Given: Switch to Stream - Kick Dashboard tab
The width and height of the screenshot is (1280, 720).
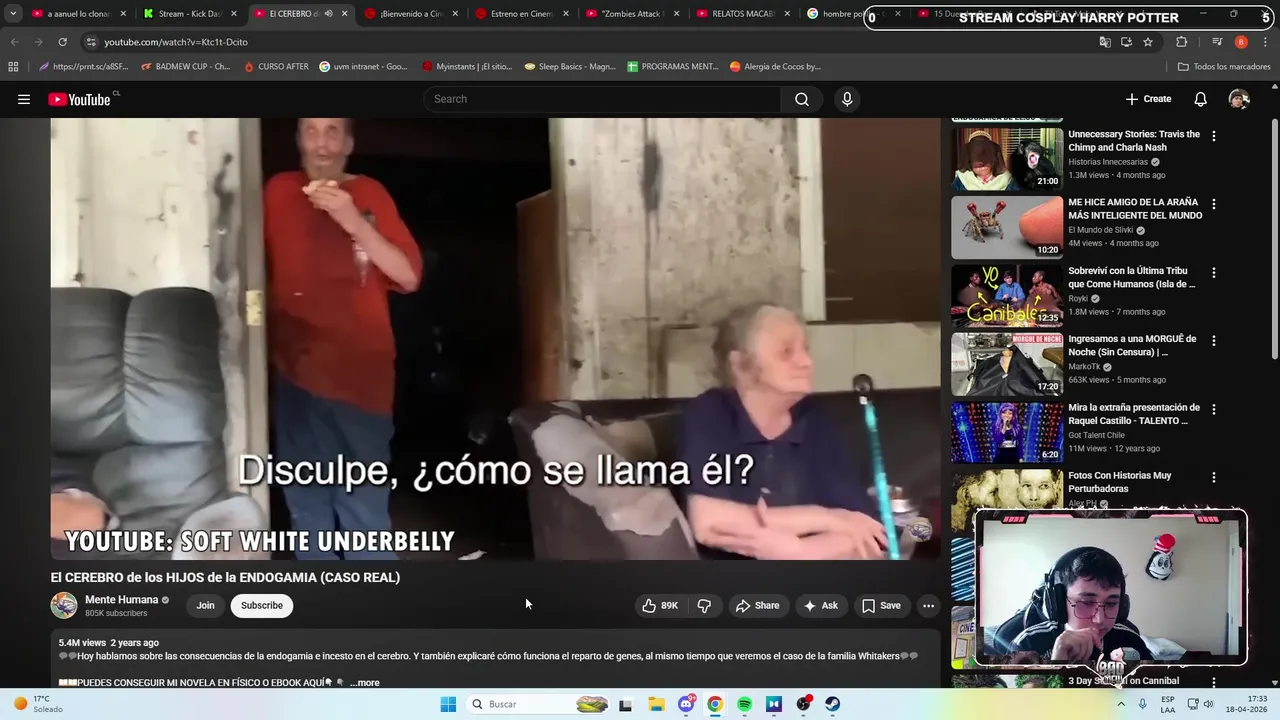Looking at the screenshot, I should click(189, 14).
